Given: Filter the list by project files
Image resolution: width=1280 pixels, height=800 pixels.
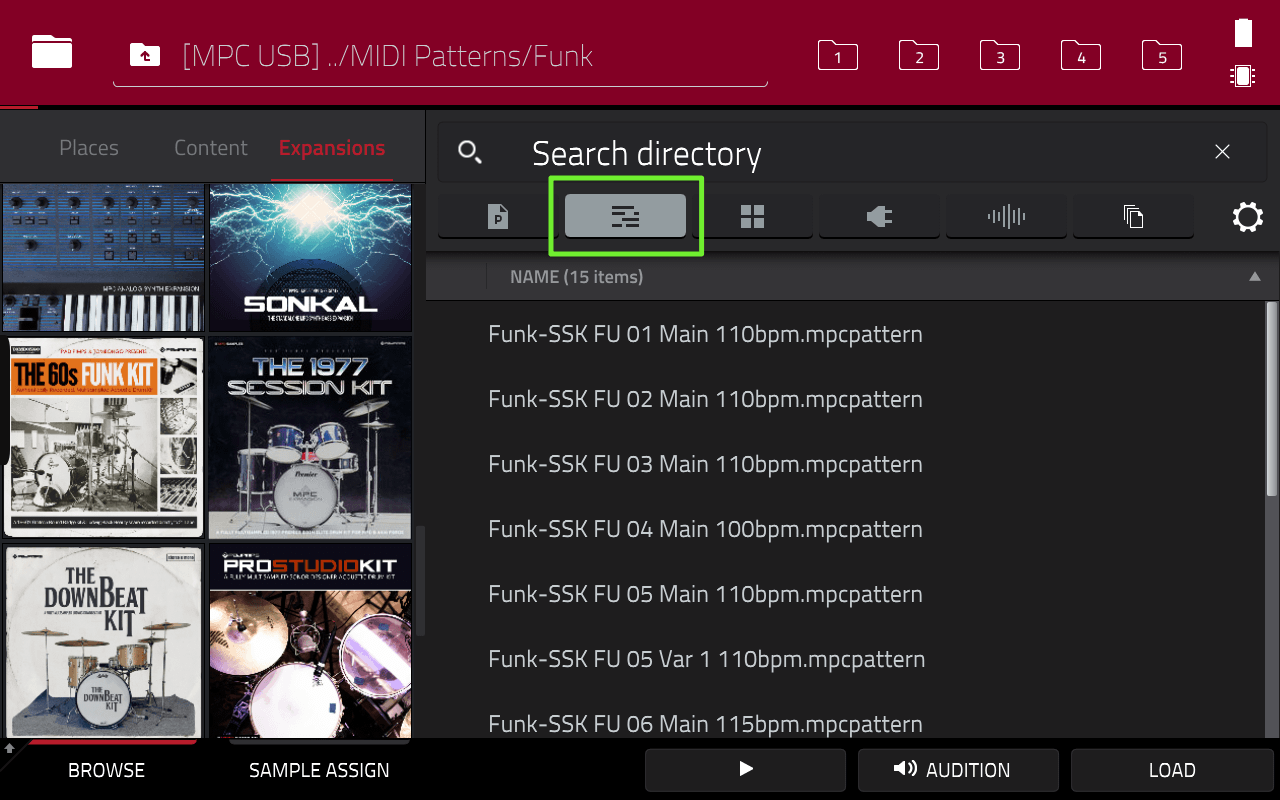Looking at the screenshot, I should (x=497, y=216).
